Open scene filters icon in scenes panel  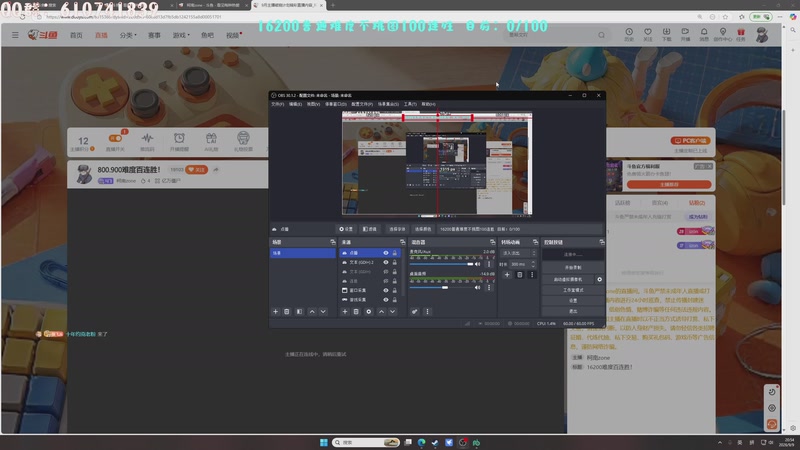click(x=299, y=311)
